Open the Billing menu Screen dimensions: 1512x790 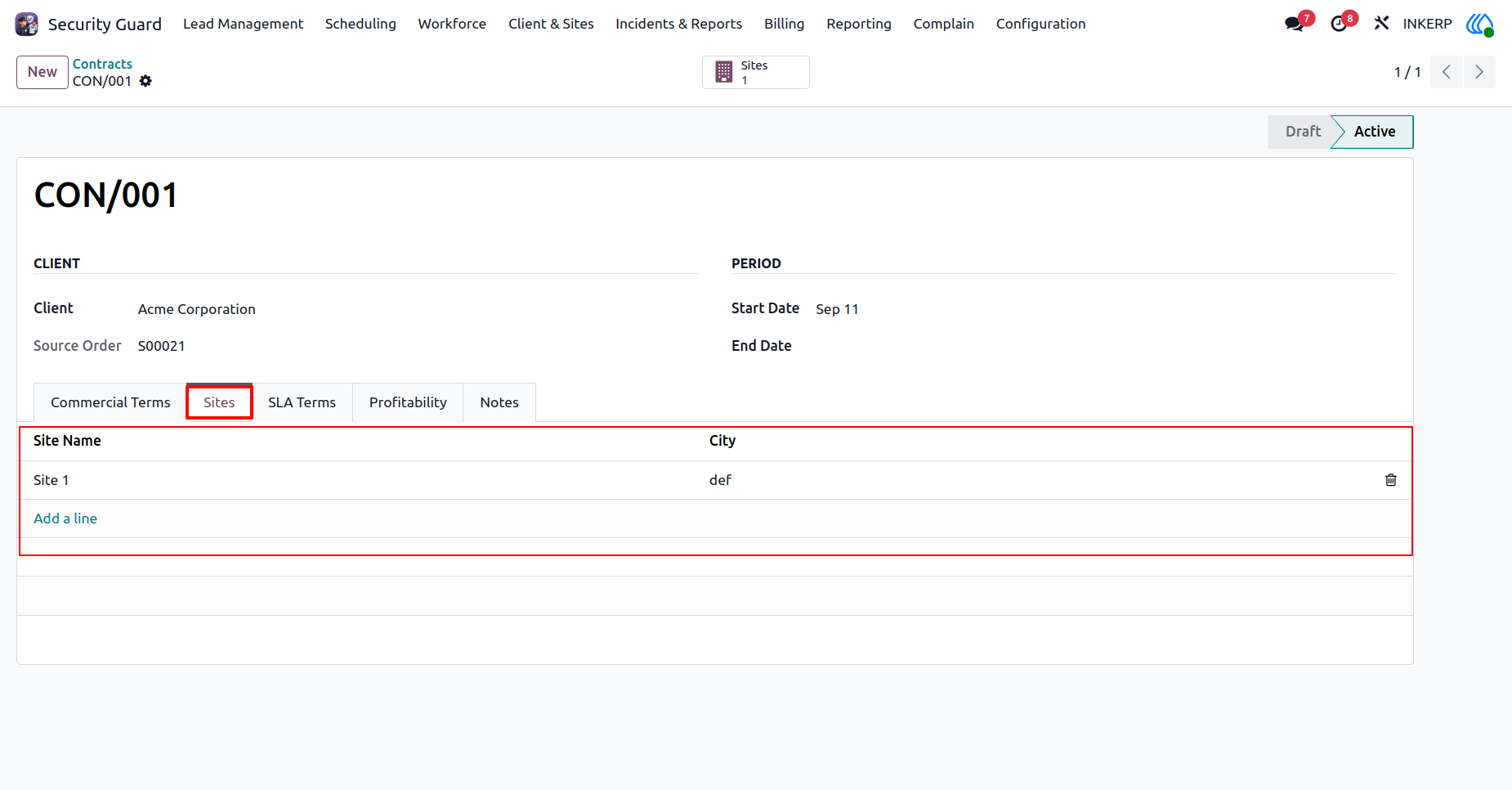point(784,24)
